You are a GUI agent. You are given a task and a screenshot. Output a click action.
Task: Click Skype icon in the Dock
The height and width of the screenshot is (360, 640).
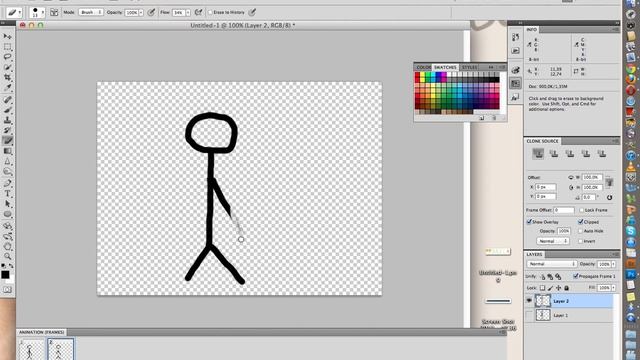pyautogui.click(x=631, y=231)
